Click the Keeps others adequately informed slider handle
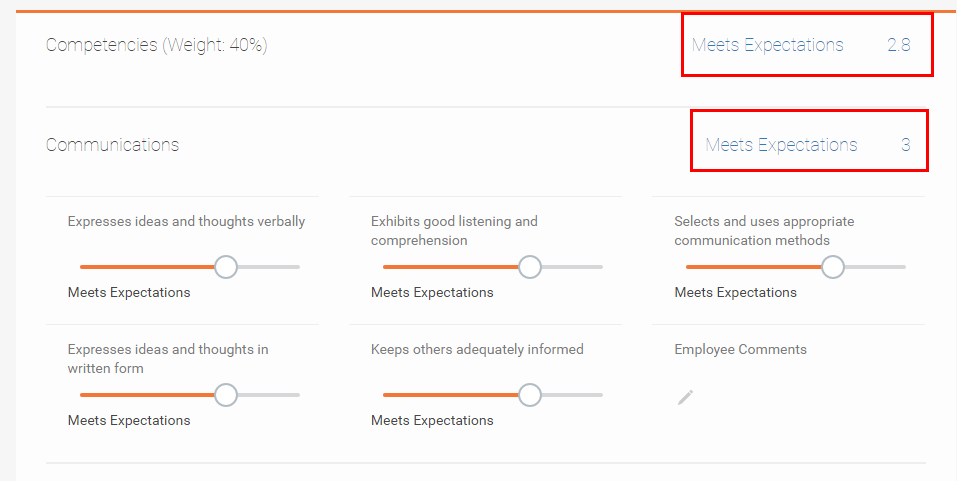Viewport: 957px width, 481px height. click(x=530, y=395)
